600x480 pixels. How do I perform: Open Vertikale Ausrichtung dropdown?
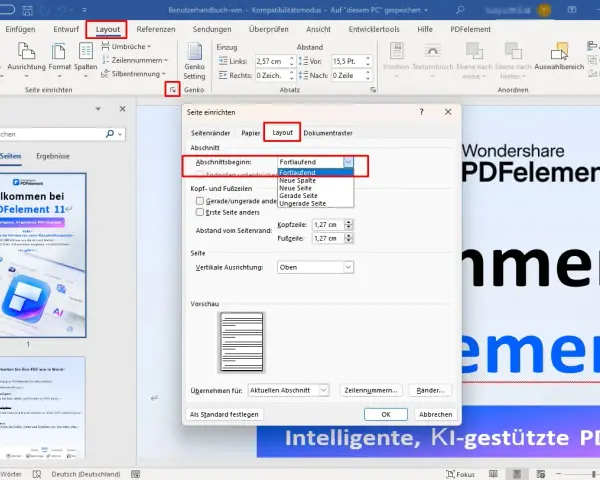click(315, 267)
